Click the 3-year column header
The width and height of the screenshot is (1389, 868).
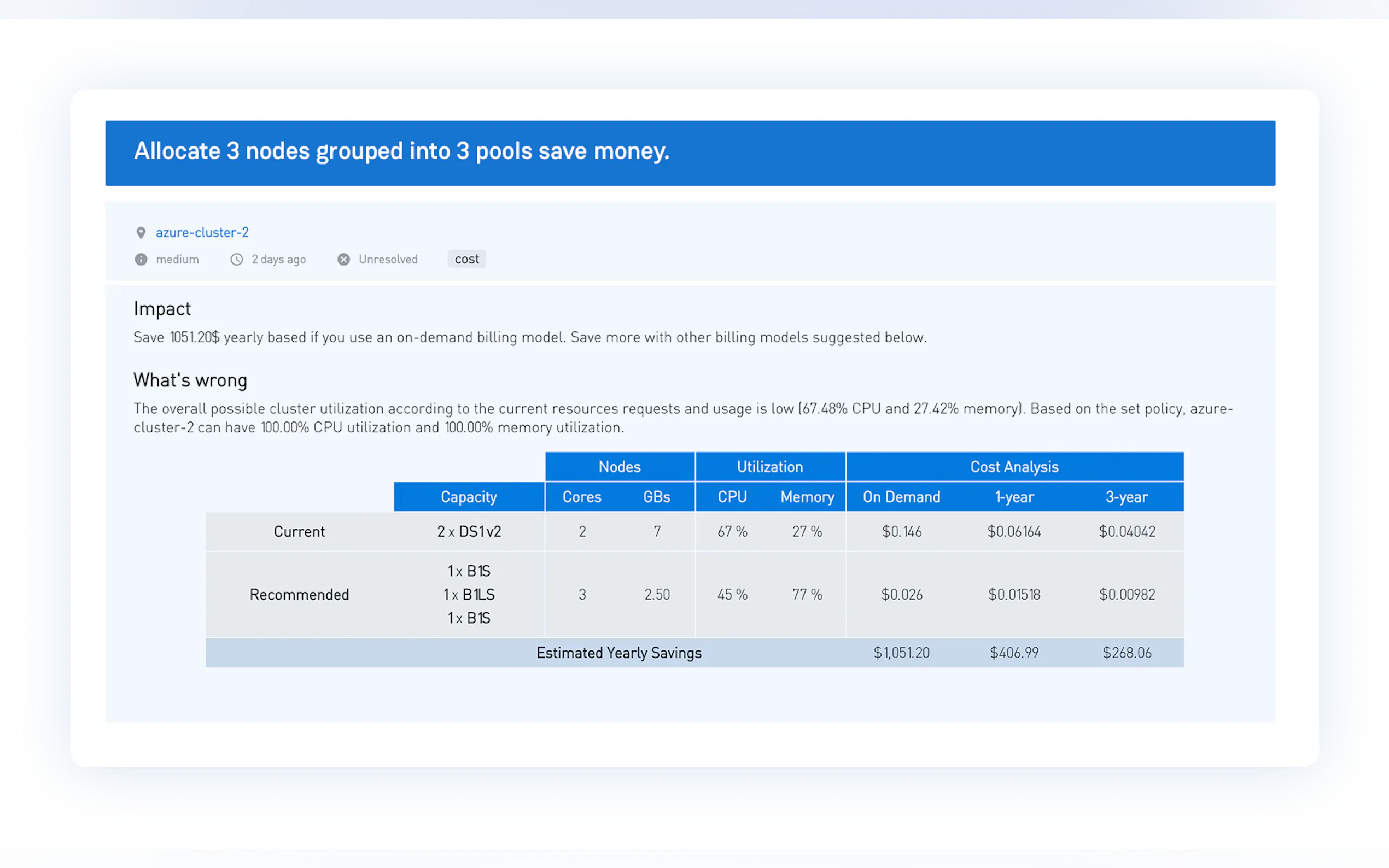(1127, 496)
